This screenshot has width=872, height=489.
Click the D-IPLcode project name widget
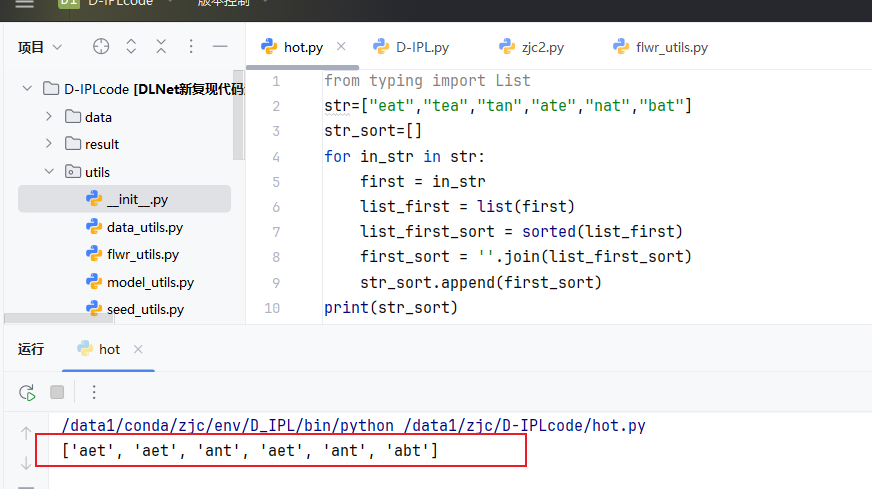coord(114,3)
